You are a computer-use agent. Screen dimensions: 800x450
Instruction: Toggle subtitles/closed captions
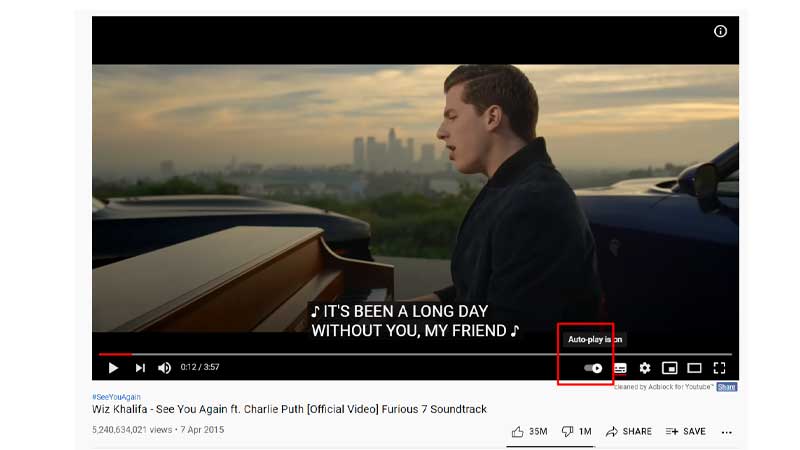click(620, 368)
